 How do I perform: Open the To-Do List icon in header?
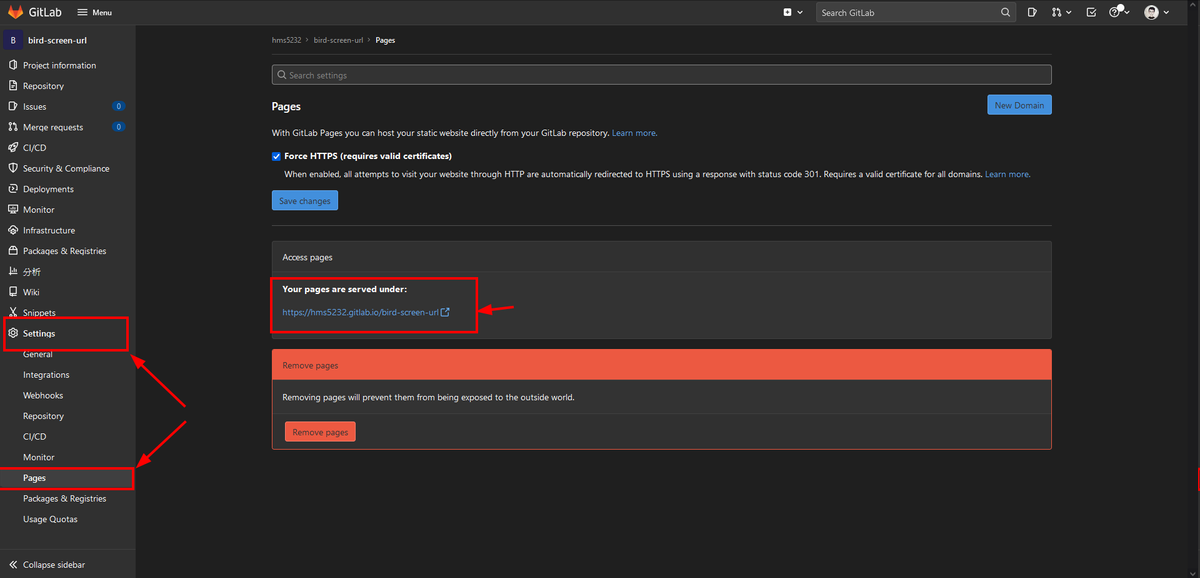click(x=1091, y=12)
